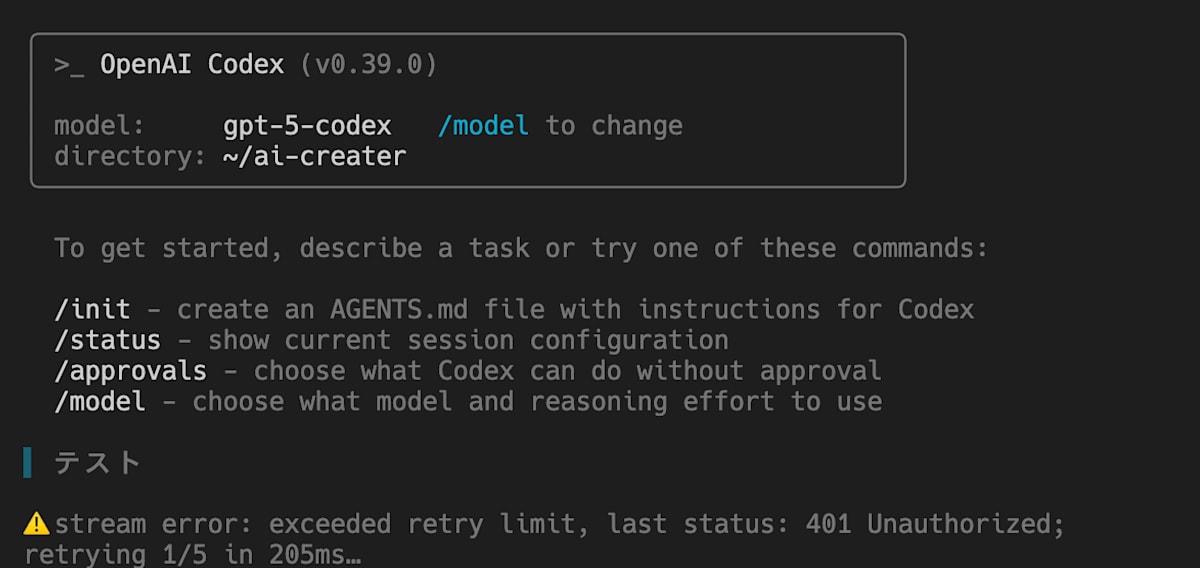Click the ~/ai-creater directory path
1200x568 pixels.
point(315,157)
